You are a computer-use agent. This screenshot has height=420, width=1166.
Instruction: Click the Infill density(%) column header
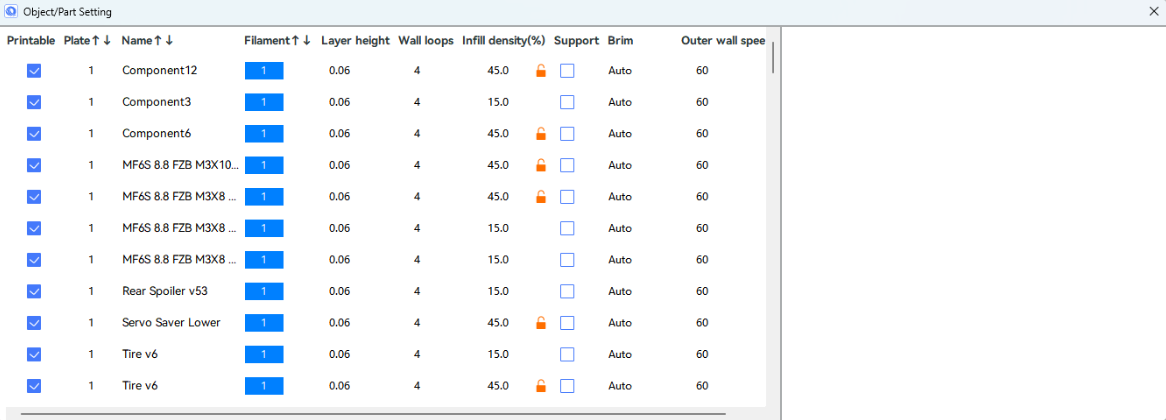tap(503, 41)
